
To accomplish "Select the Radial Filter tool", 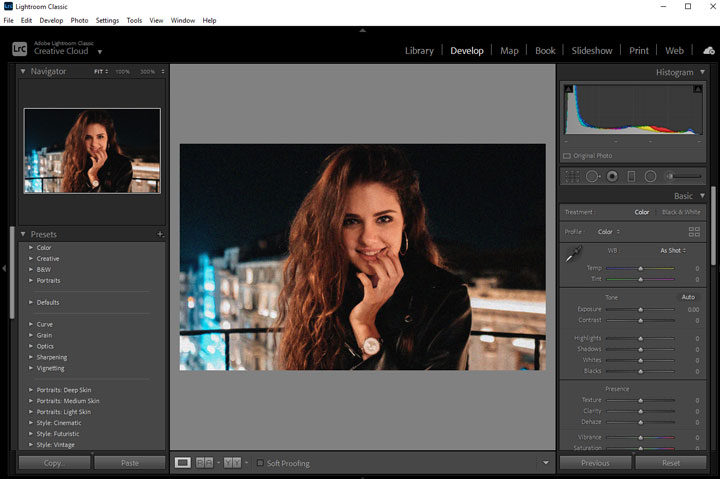I will (x=650, y=176).
